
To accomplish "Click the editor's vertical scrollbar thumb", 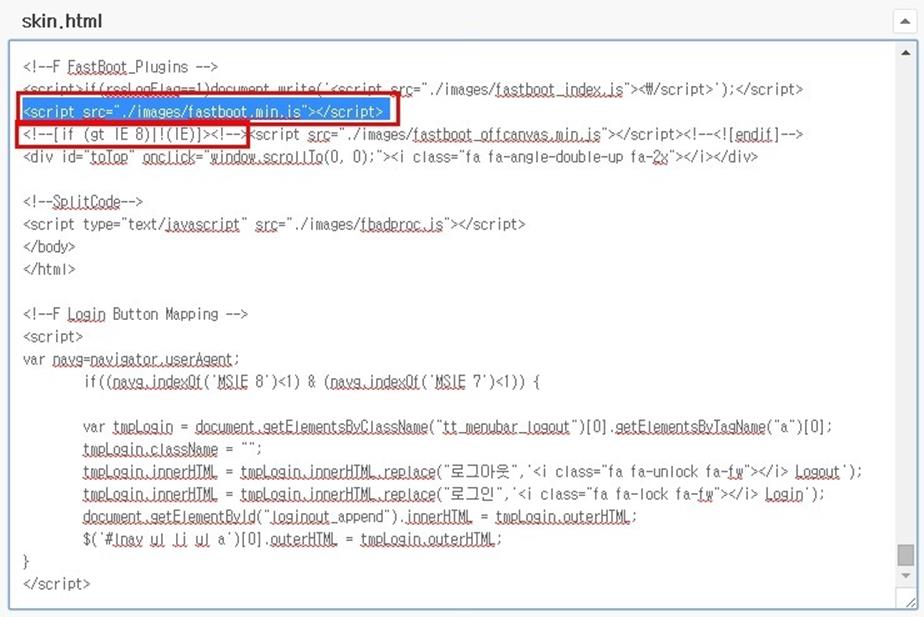I will click(x=906, y=555).
